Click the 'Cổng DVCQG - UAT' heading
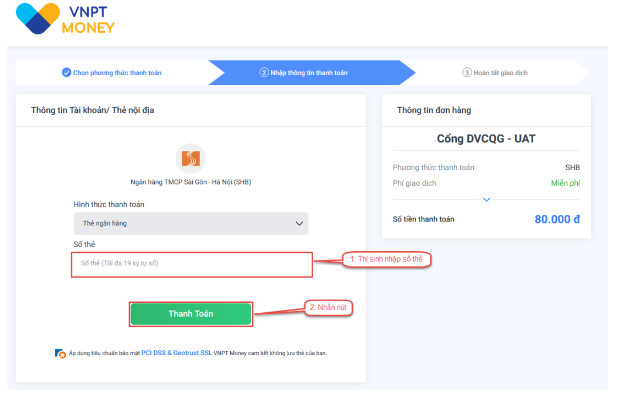Screen dimensions: 620x395 [486, 139]
